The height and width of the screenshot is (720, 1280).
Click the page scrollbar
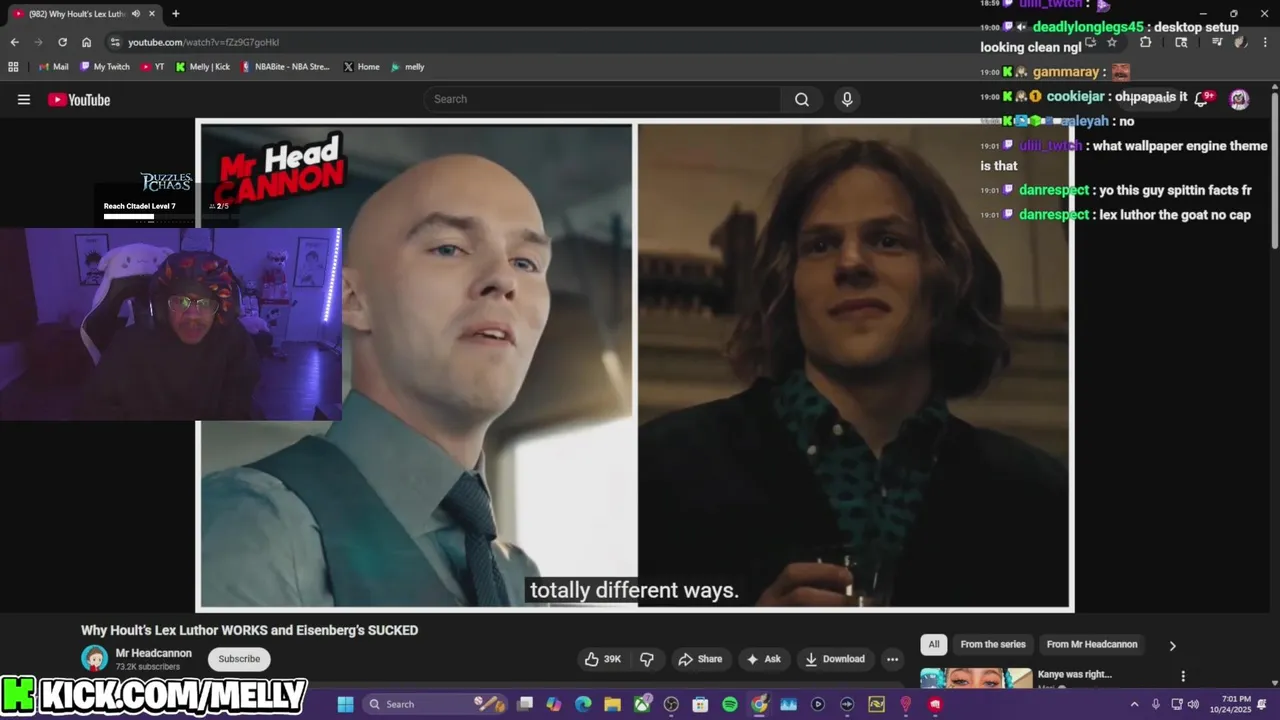pos(1274,170)
